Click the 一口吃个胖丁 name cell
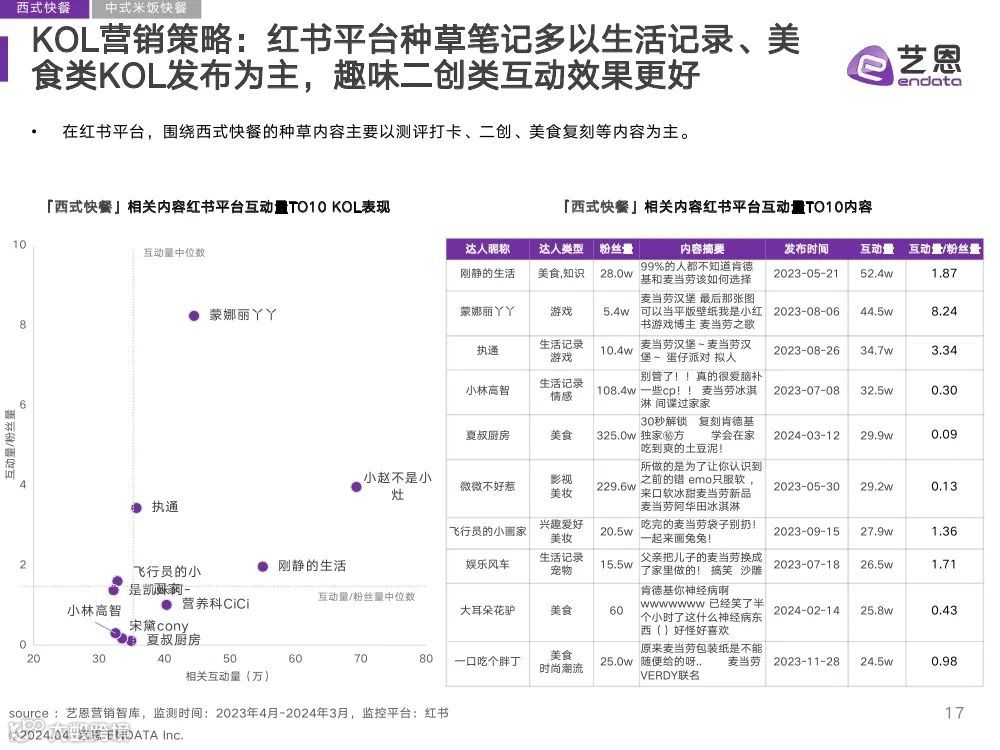Screen dimensions: 1000x750 487,662
